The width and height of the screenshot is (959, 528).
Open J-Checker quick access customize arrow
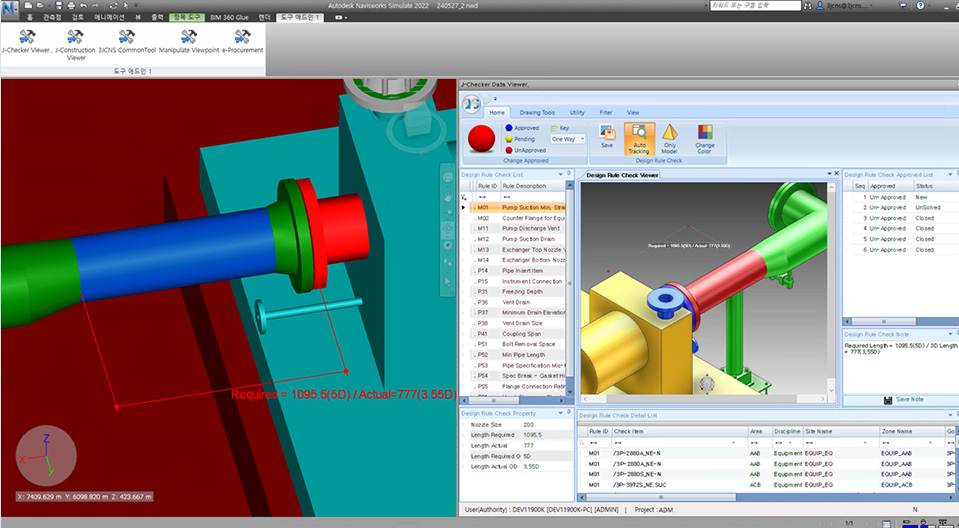click(x=495, y=99)
